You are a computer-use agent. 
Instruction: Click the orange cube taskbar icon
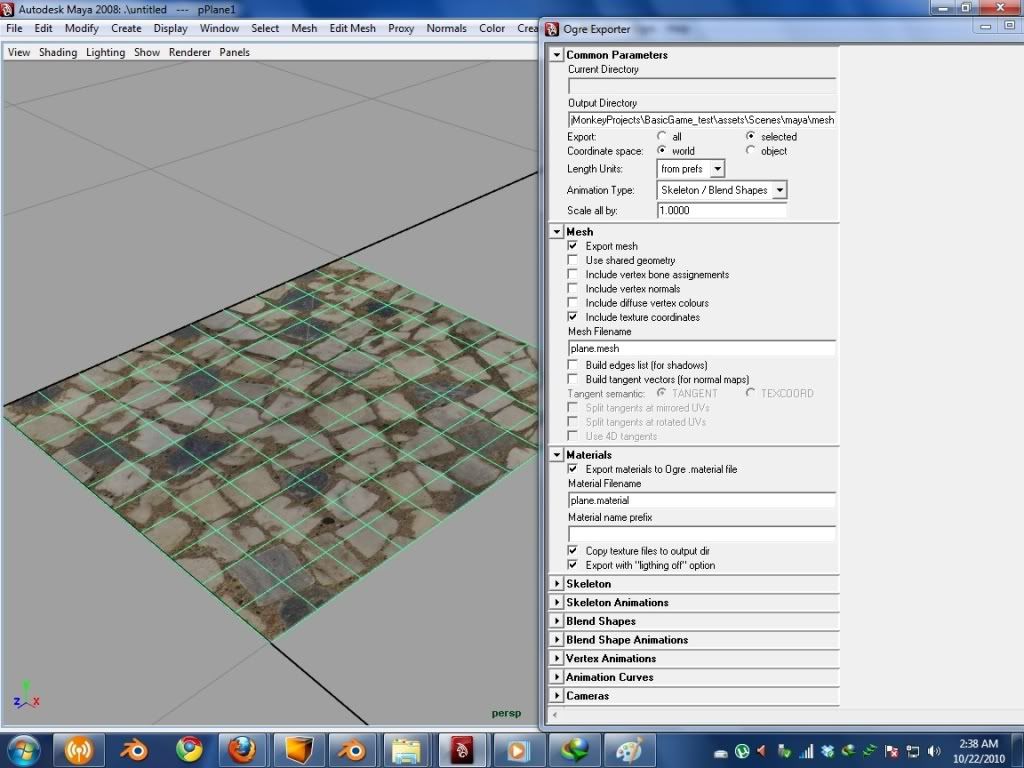point(298,748)
